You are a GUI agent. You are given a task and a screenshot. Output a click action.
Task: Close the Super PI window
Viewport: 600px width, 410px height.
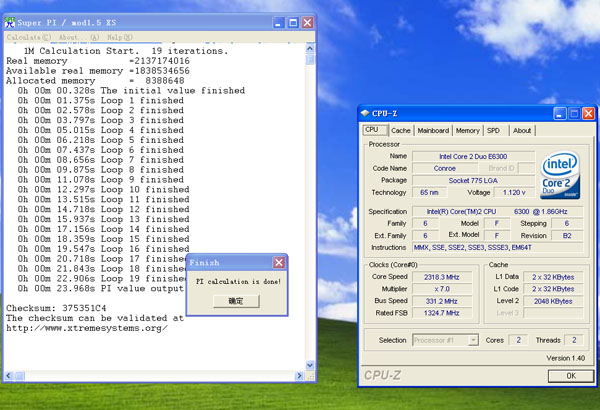[308, 23]
